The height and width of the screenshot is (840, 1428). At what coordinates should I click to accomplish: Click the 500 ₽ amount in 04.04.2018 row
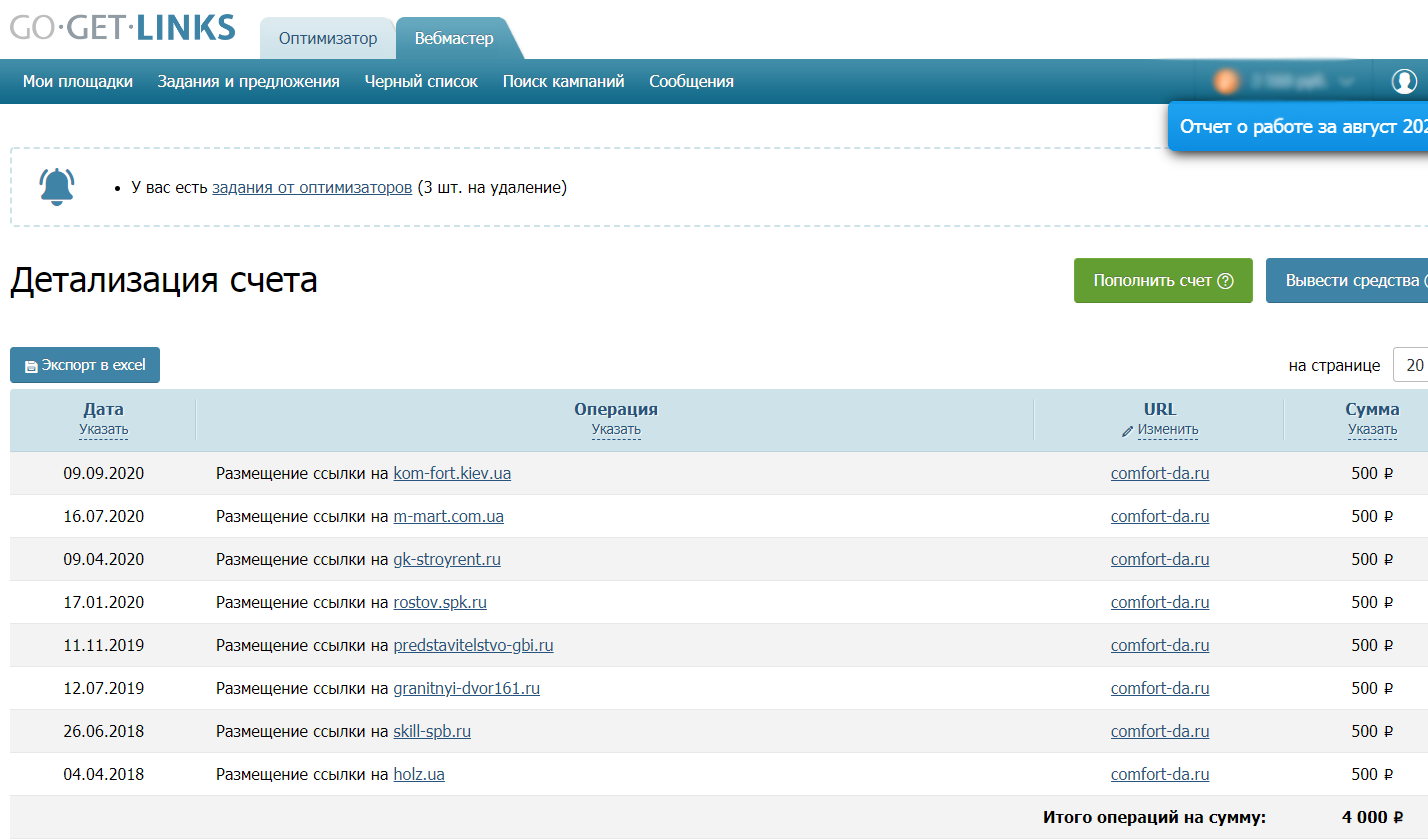pos(1372,774)
